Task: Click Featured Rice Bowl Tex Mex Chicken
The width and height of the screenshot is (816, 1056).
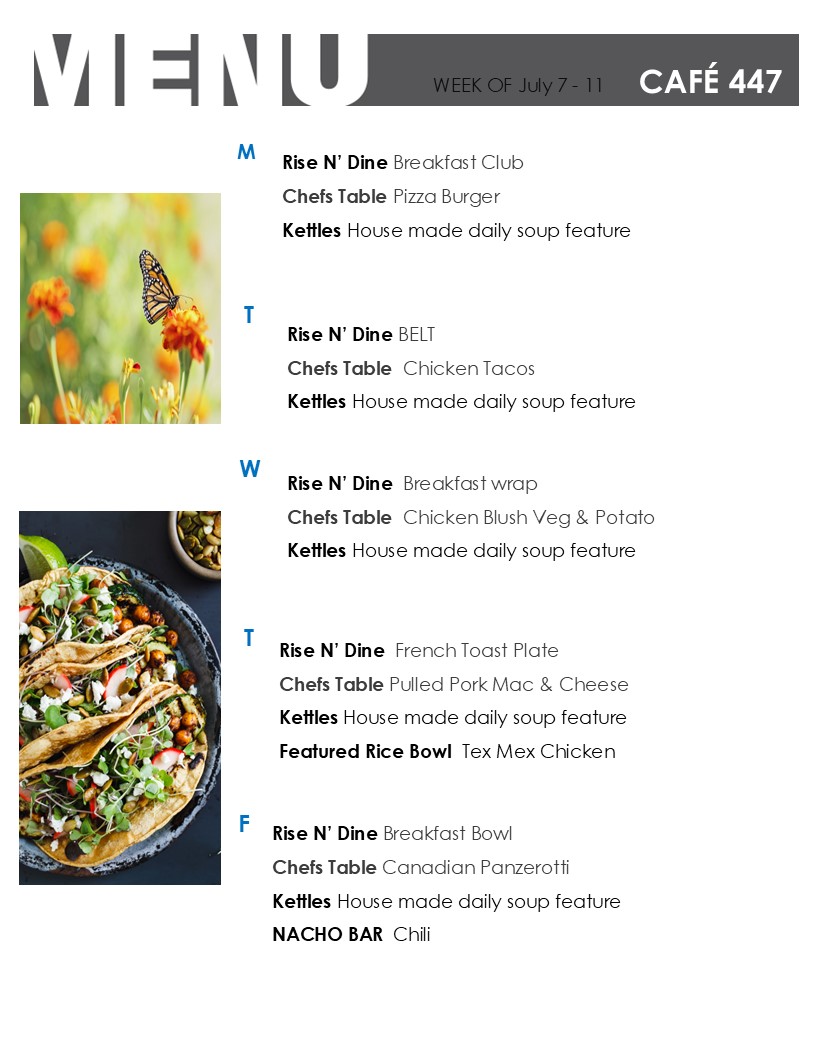Action: pyautogui.click(x=448, y=752)
